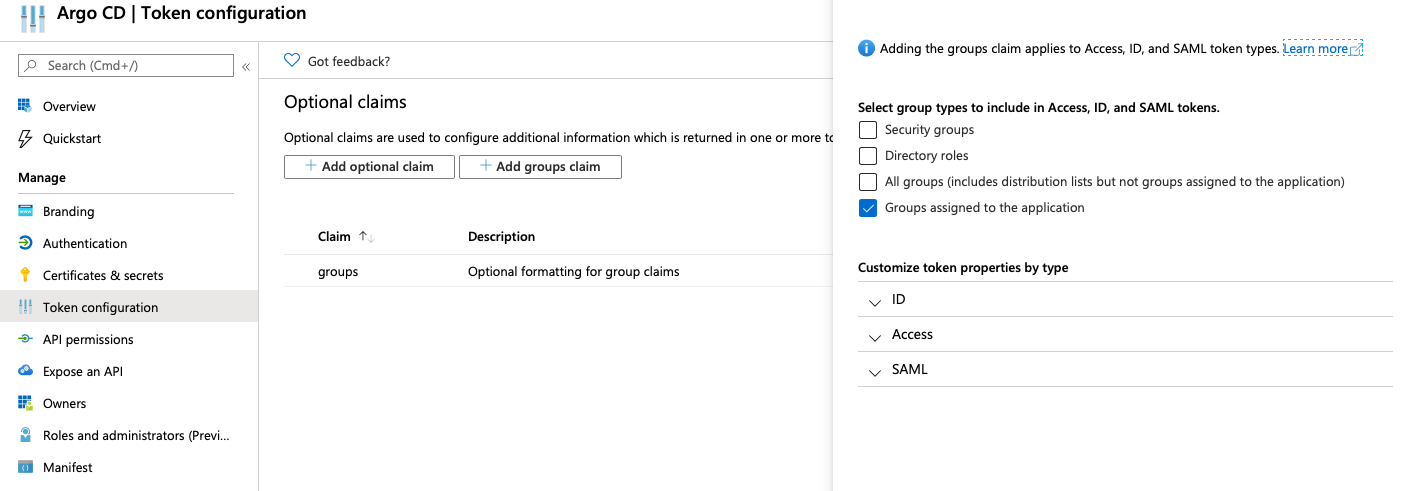Click the Expose an API cloud icon

(25, 371)
